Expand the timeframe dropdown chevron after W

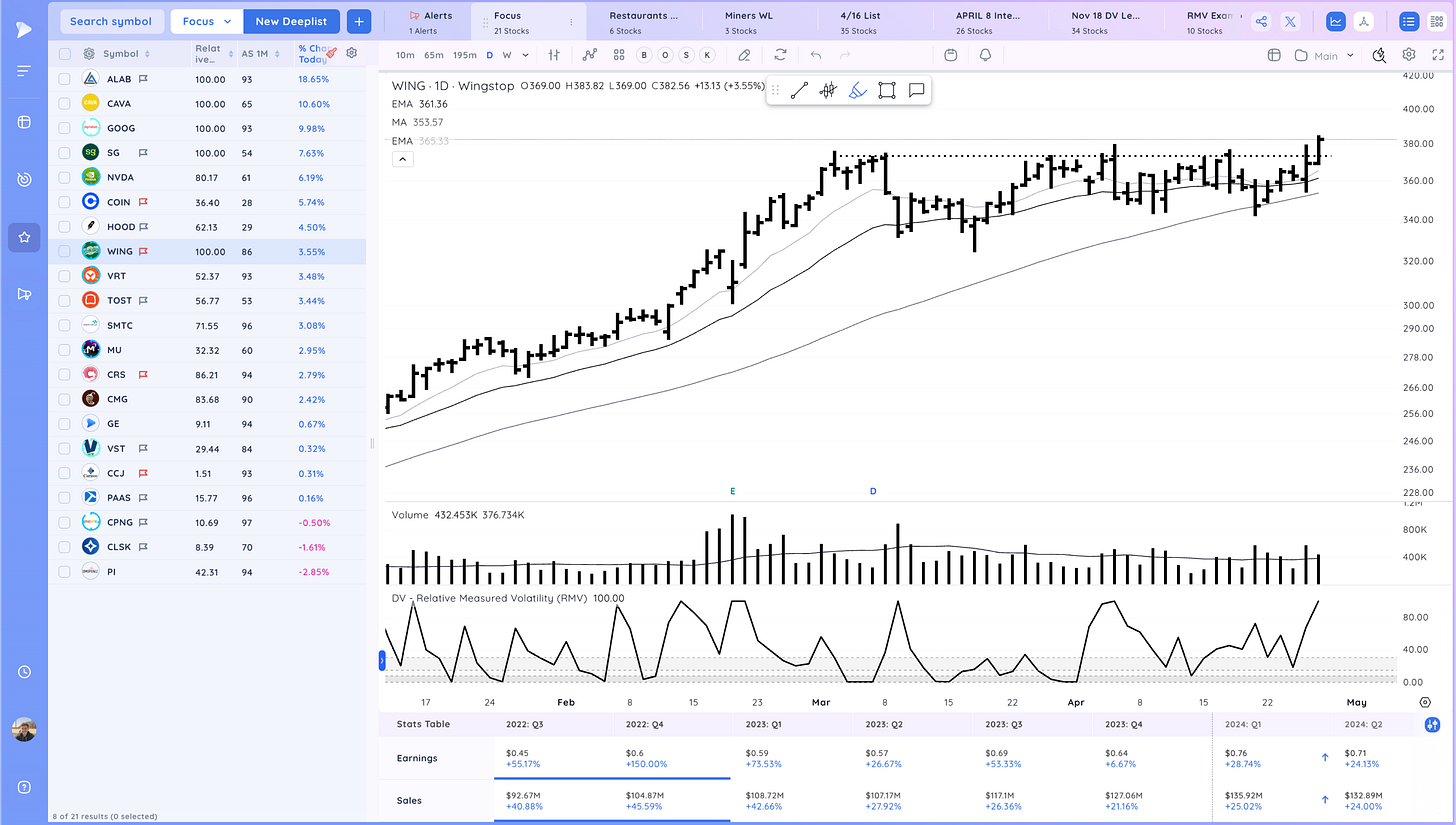pyautogui.click(x=524, y=55)
